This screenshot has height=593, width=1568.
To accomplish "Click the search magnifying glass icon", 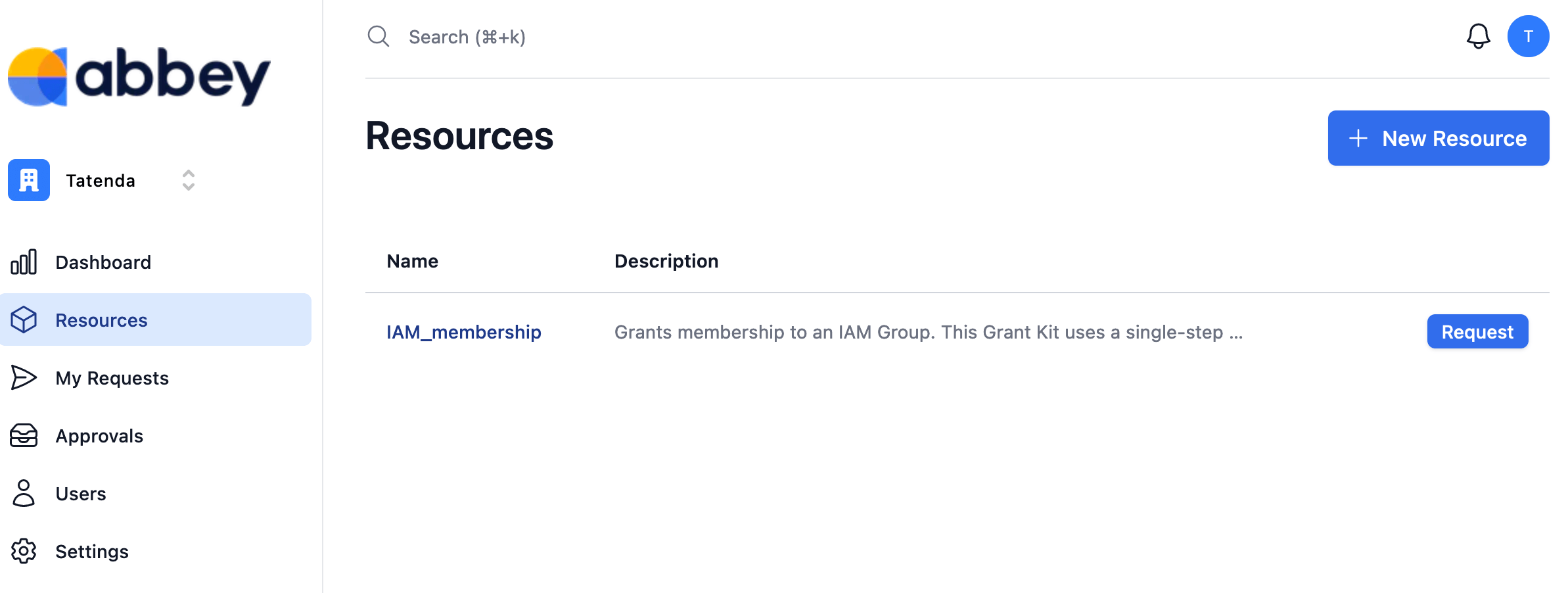I will coord(379,36).
